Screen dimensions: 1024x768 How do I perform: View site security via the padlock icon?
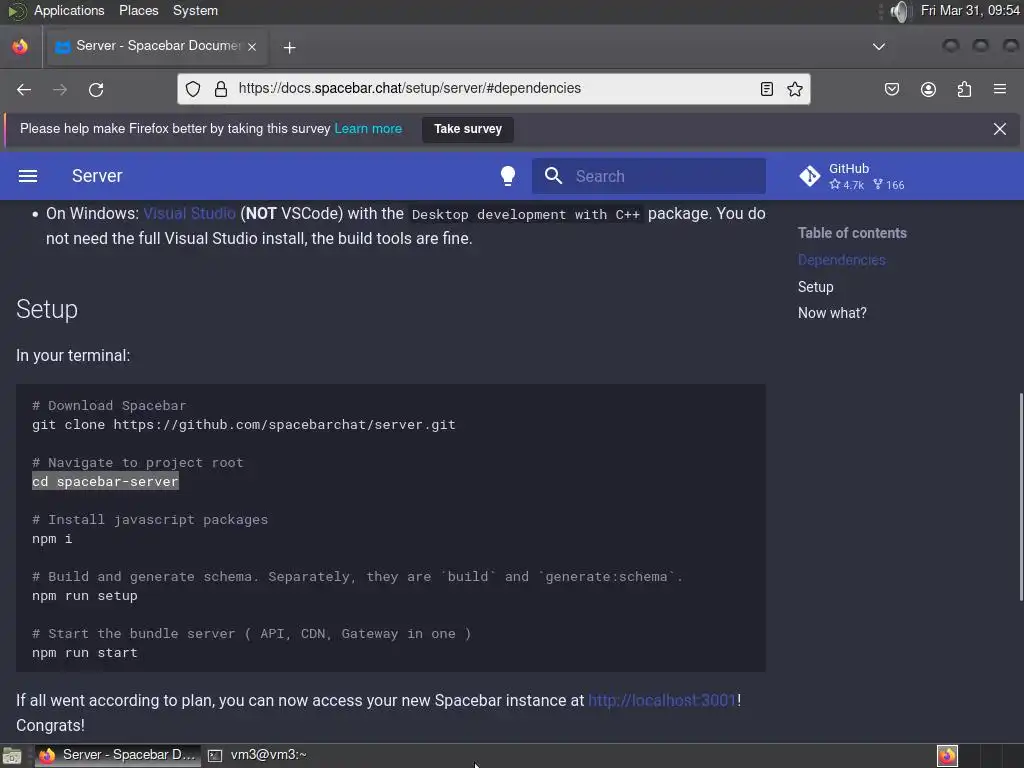[221, 89]
